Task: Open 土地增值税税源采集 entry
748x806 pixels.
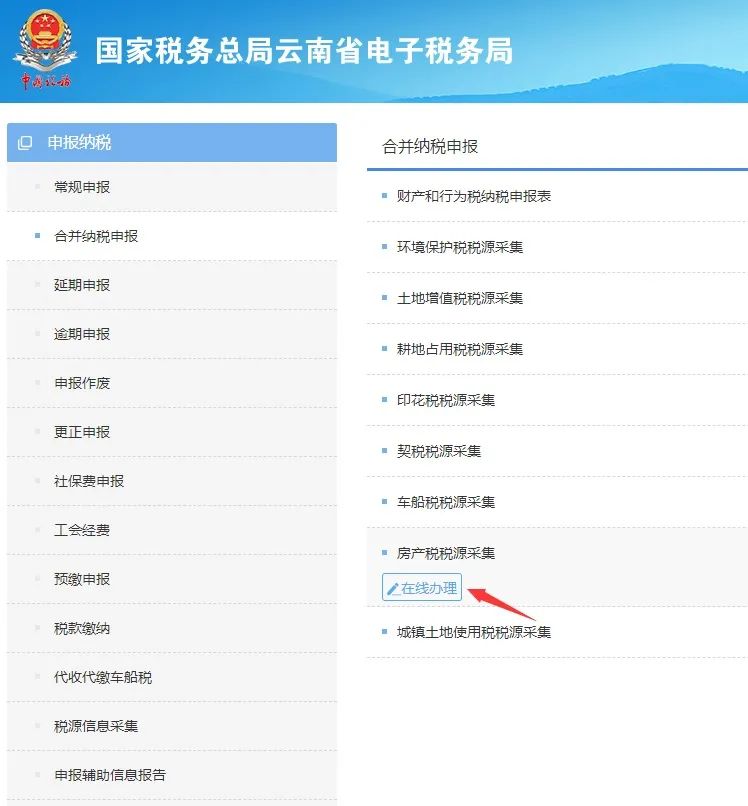Action: point(460,298)
